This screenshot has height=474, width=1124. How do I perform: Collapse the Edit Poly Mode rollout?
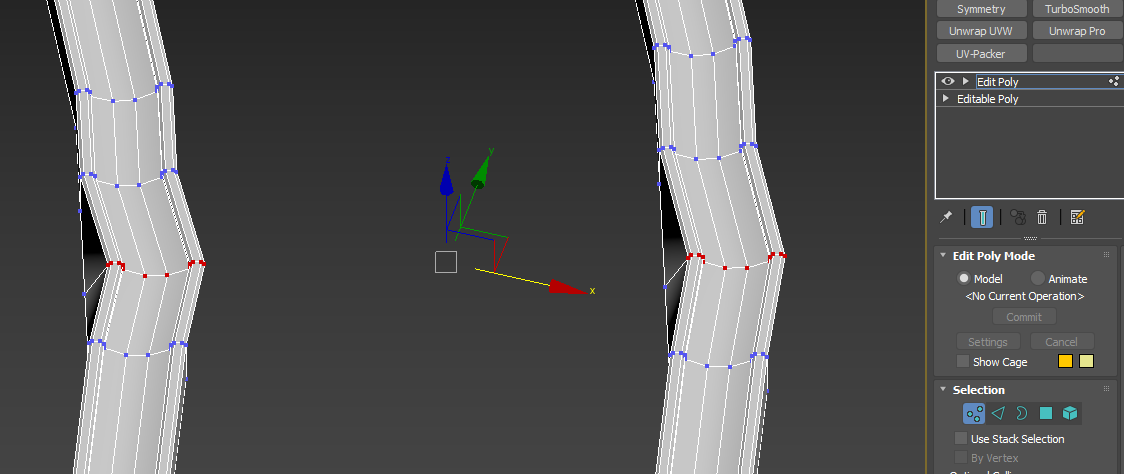point(943,255)
